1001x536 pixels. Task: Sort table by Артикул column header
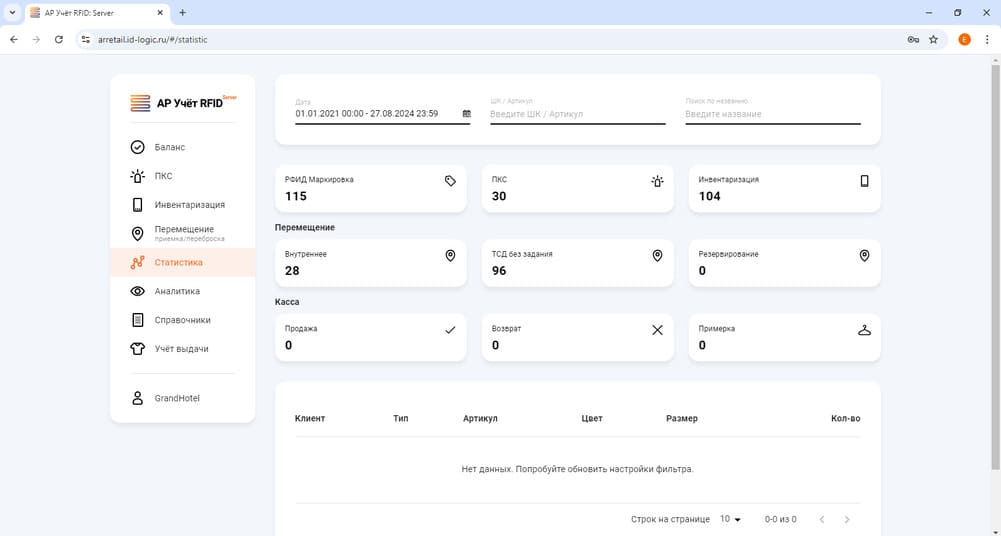[480, 418]
